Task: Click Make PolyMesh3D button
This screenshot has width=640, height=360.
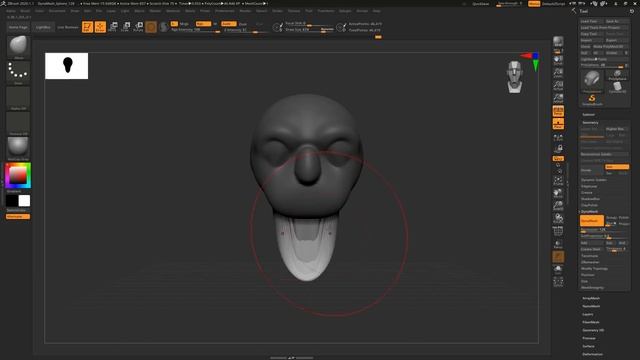Action: click(x=611, y=47)
